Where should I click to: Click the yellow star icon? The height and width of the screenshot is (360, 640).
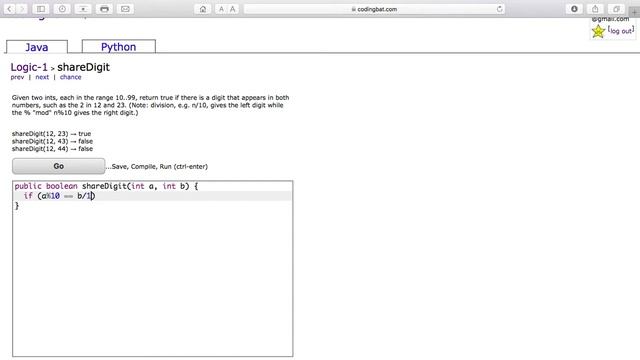click(598, 31)
